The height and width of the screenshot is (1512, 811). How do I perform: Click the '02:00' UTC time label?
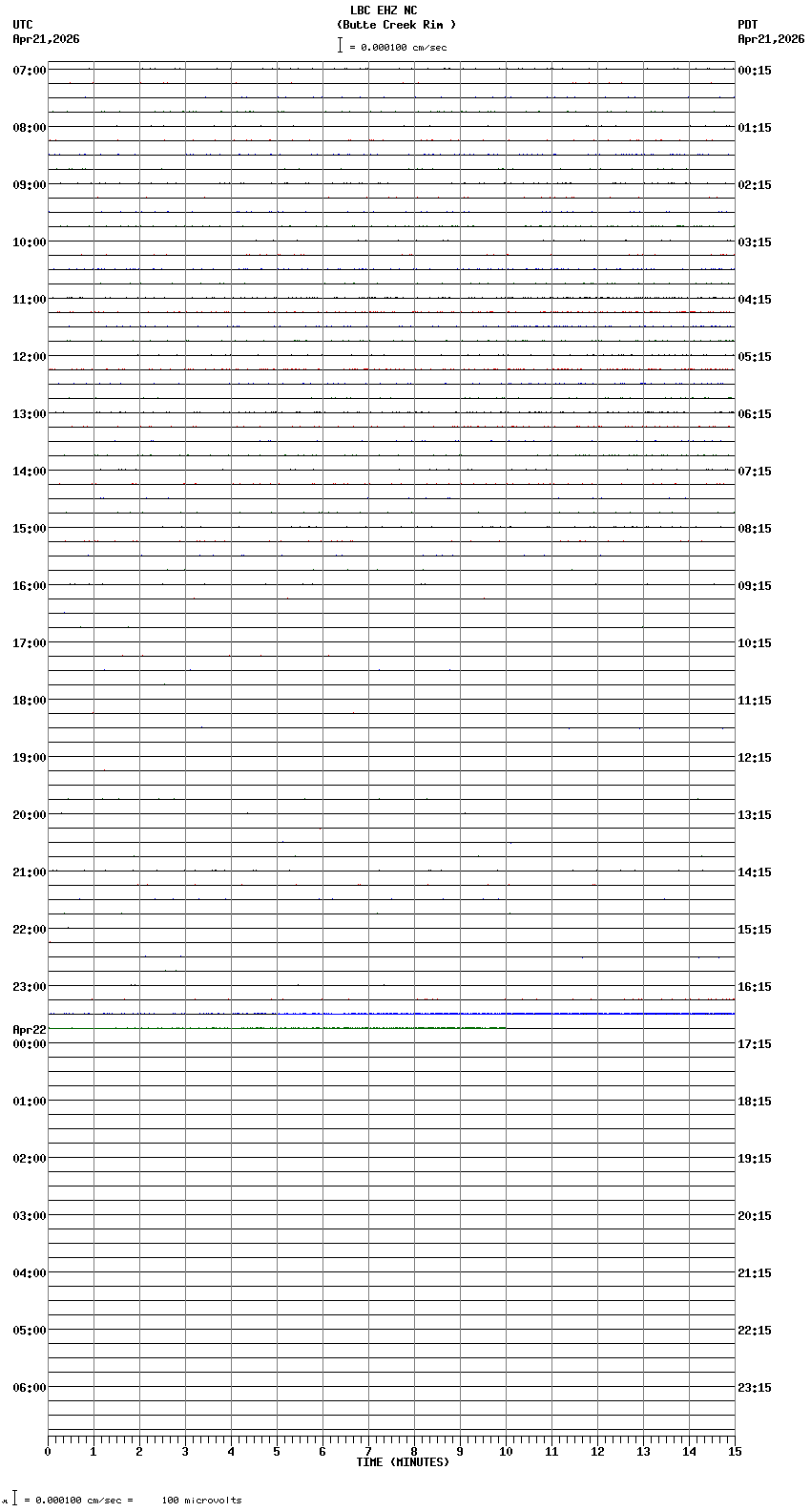point(30,1159)
